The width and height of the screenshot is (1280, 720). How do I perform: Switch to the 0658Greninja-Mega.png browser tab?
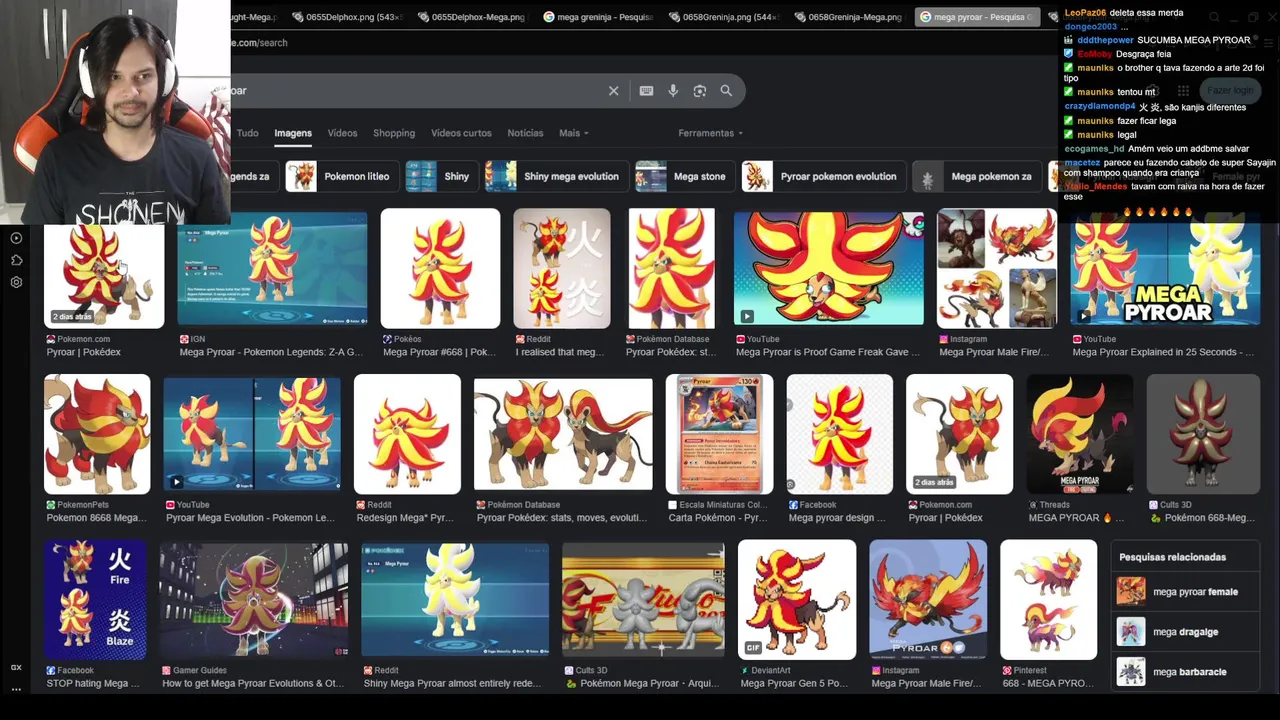(x=846, y=17)
